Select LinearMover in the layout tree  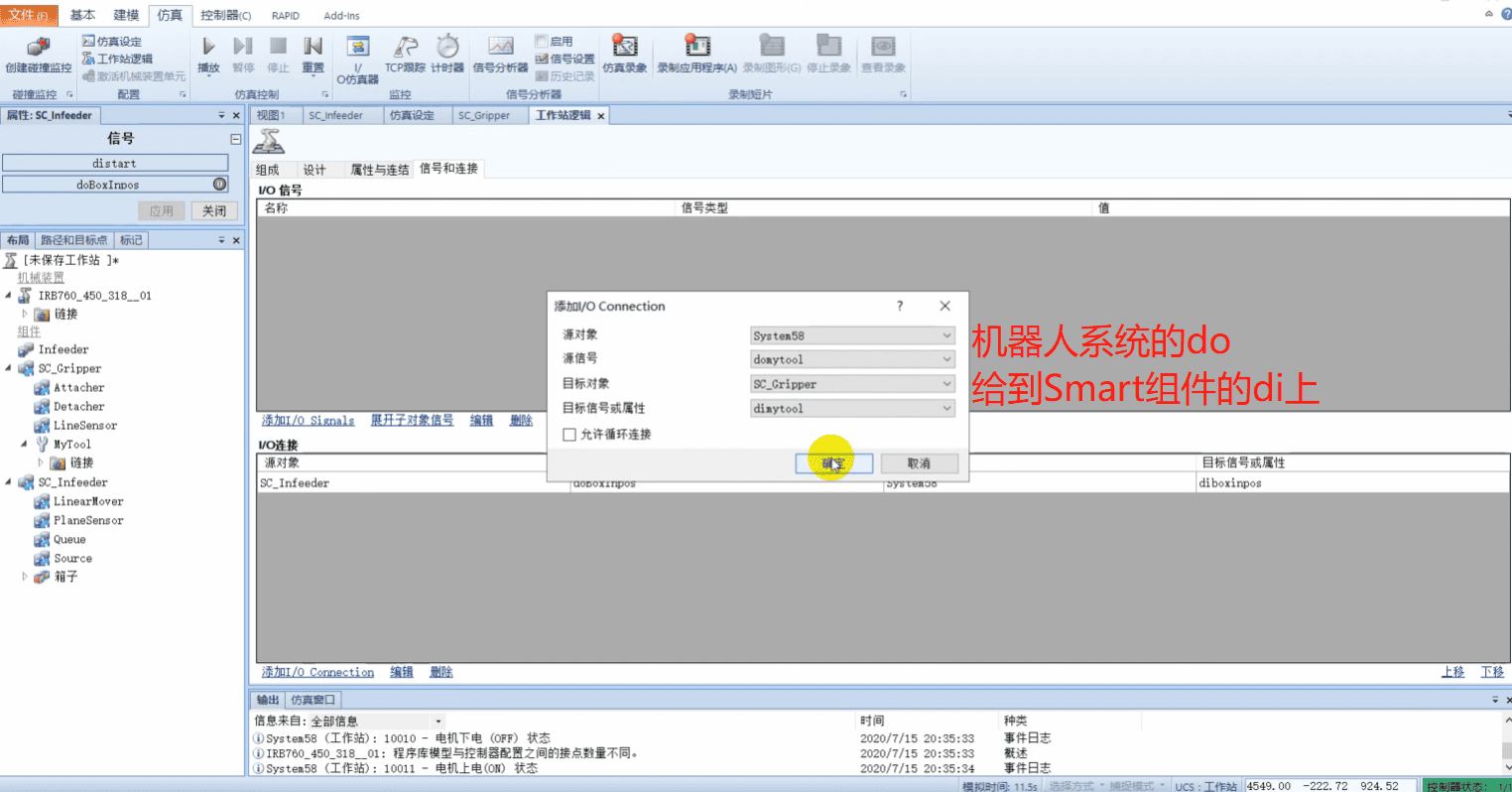(88, 501)
